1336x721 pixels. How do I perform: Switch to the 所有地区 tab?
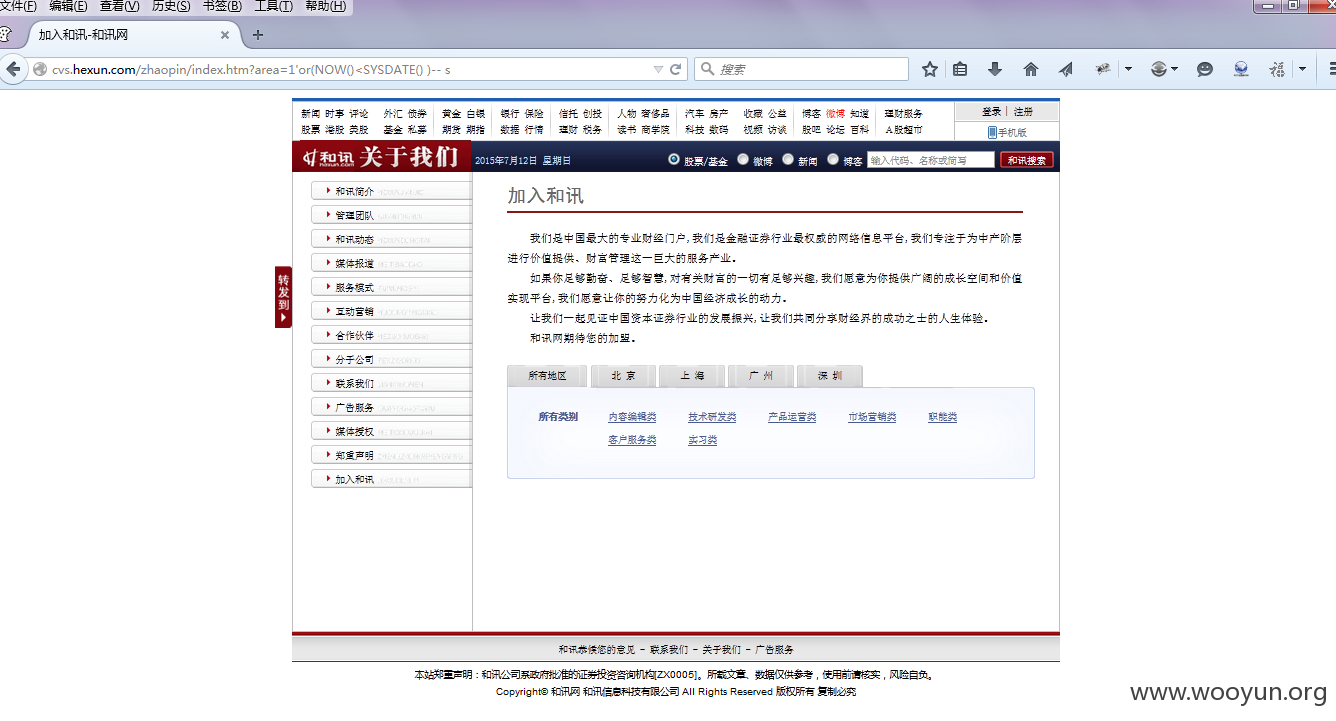coord(547,376)
